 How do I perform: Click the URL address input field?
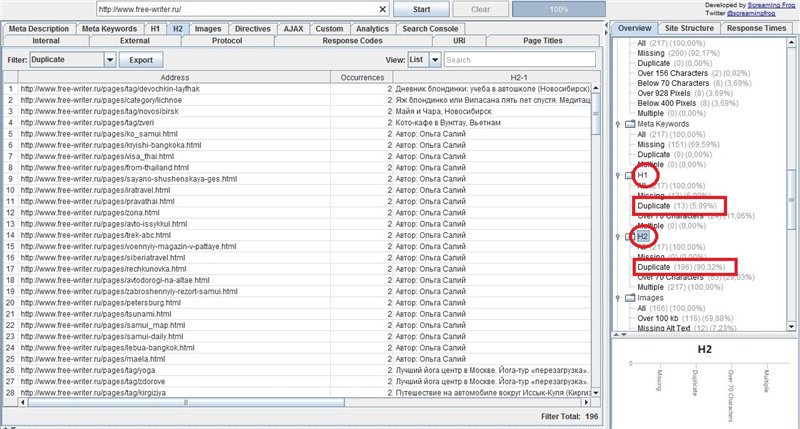click(237, 9)
